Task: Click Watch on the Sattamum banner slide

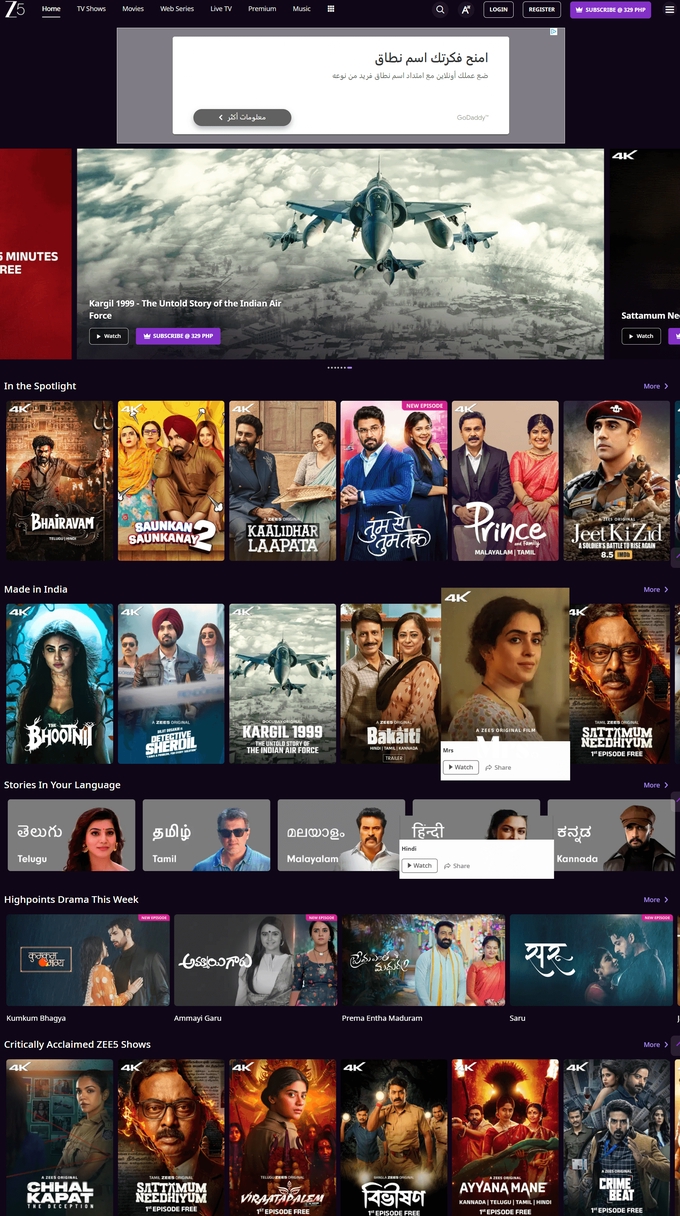Action: click(x=641, y=336)
